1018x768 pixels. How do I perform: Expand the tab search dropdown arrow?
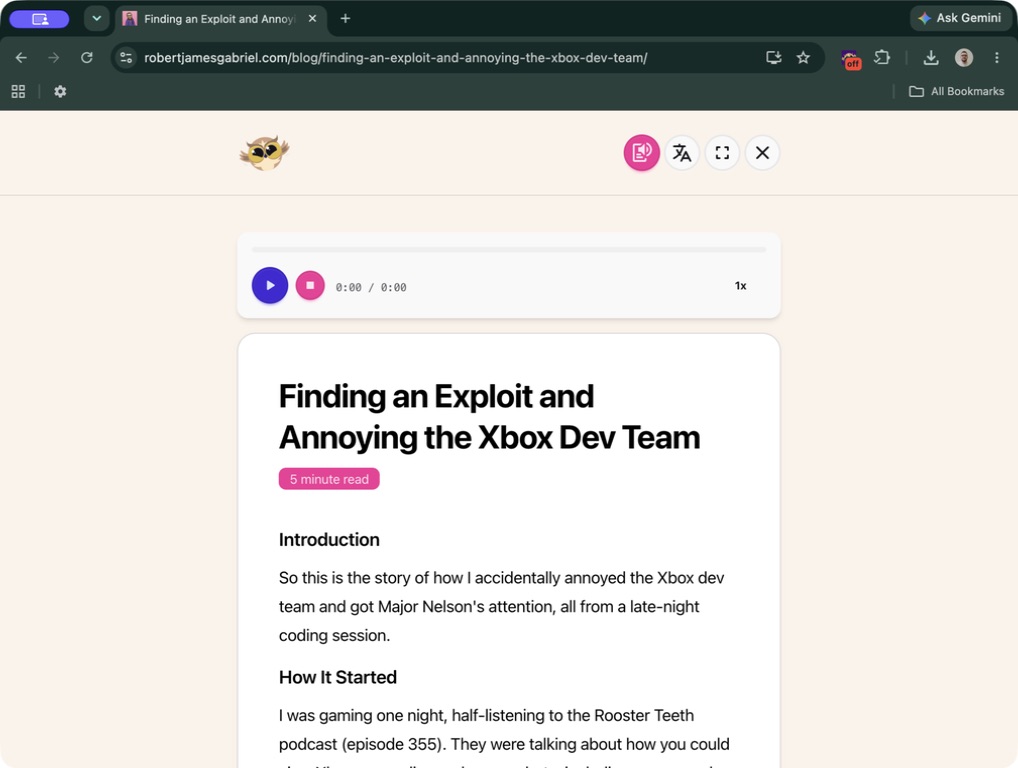96,19
